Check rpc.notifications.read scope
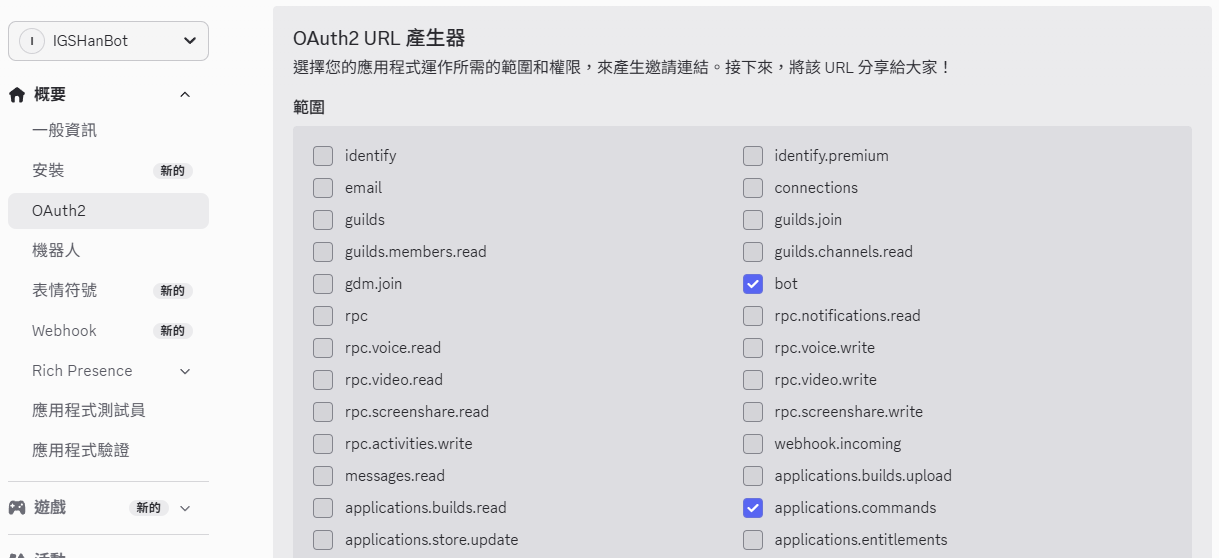 point(753,316)
